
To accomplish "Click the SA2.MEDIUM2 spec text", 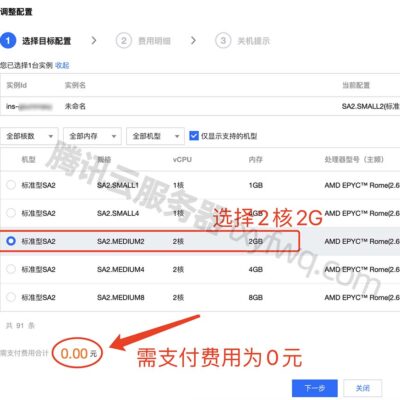I will click(121, 241).
